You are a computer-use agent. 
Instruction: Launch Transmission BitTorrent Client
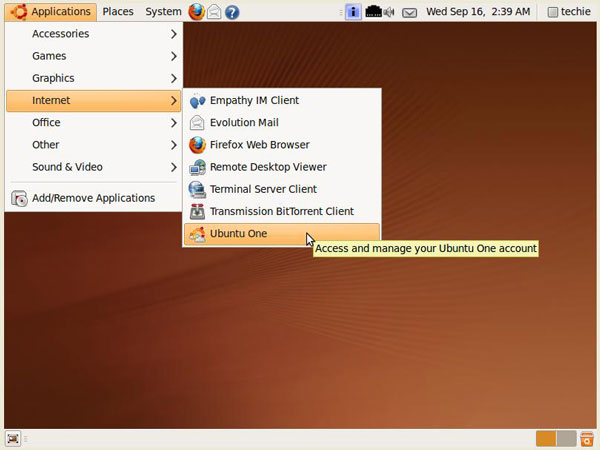[282, 212]
